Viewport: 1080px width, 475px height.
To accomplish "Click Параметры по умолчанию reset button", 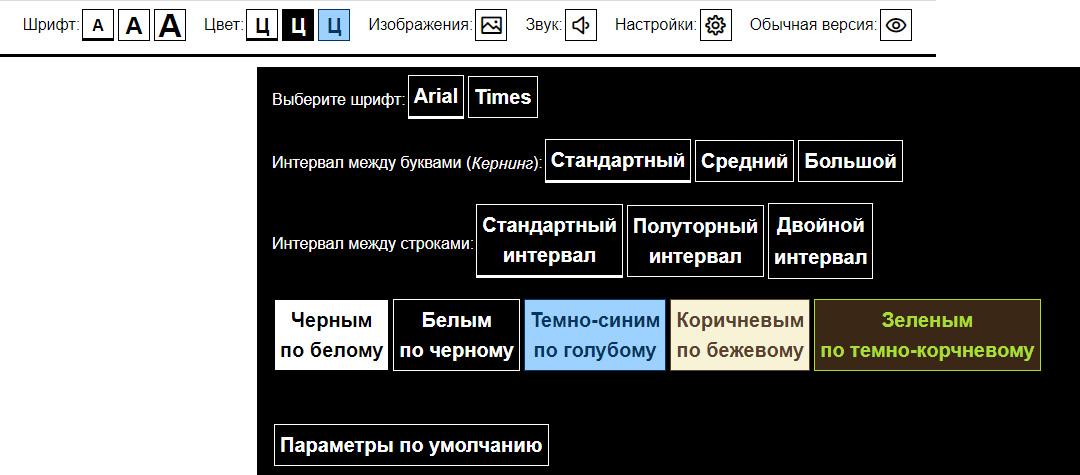I will point(412,445).
